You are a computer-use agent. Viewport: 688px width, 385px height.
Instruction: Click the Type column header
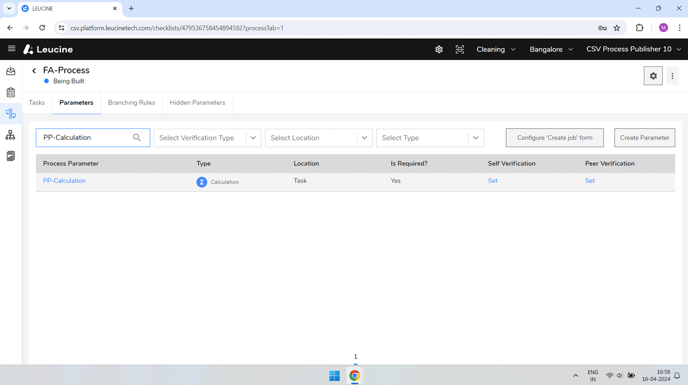click(x=204, y=164)
